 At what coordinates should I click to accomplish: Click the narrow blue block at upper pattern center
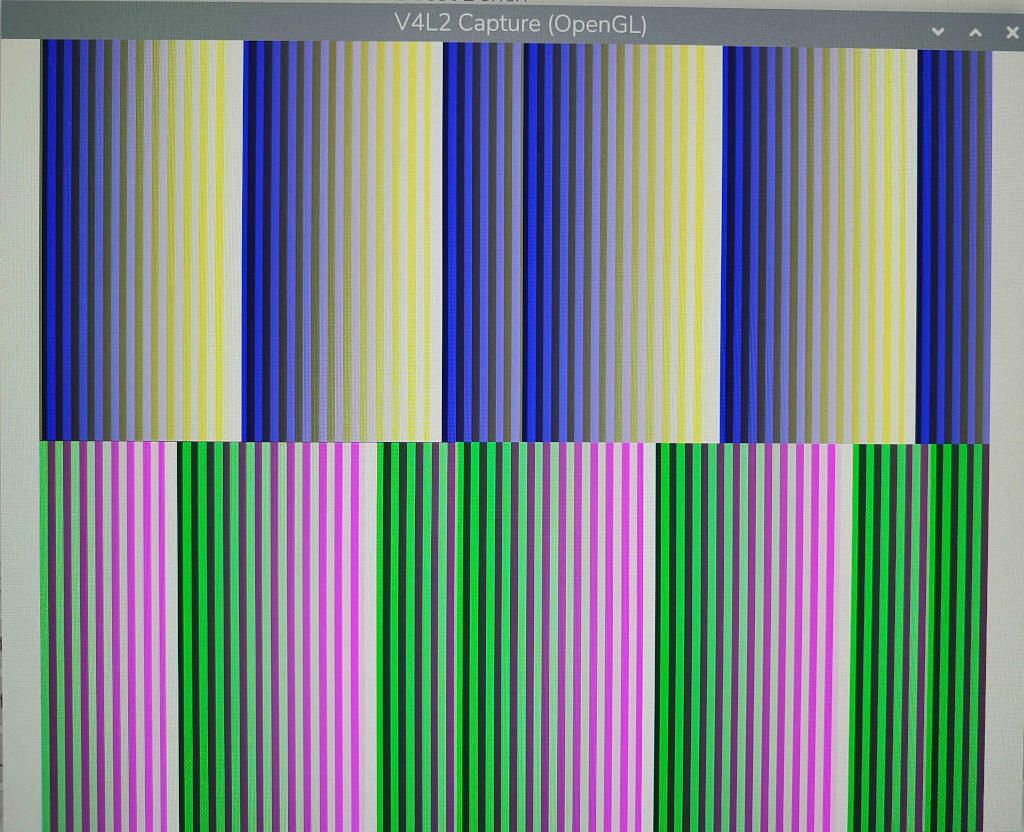click(483, 242)
